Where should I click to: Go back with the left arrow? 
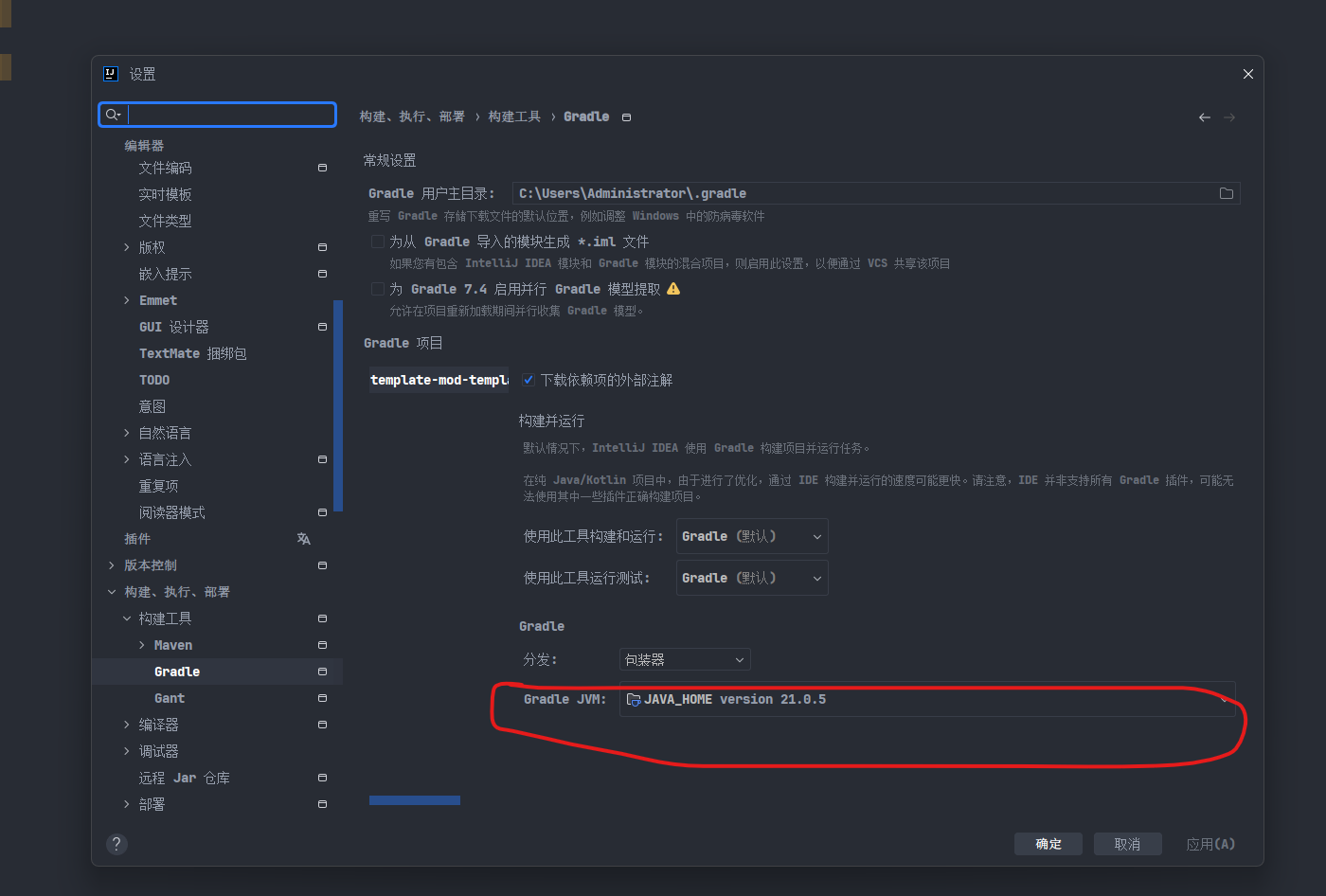coord(1205,117)
